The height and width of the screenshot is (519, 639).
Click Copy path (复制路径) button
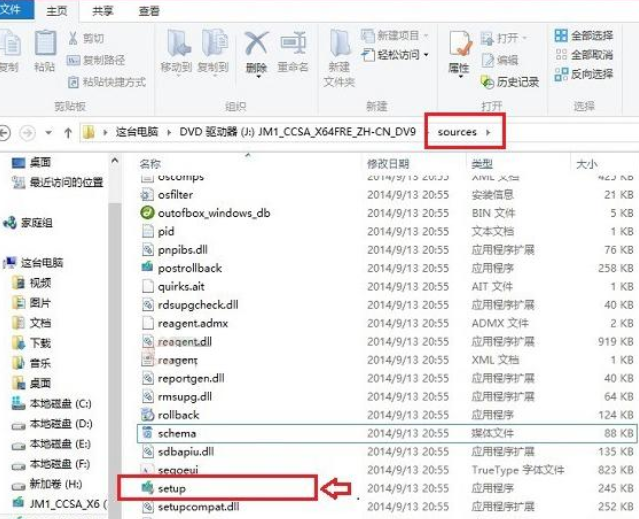96,60
